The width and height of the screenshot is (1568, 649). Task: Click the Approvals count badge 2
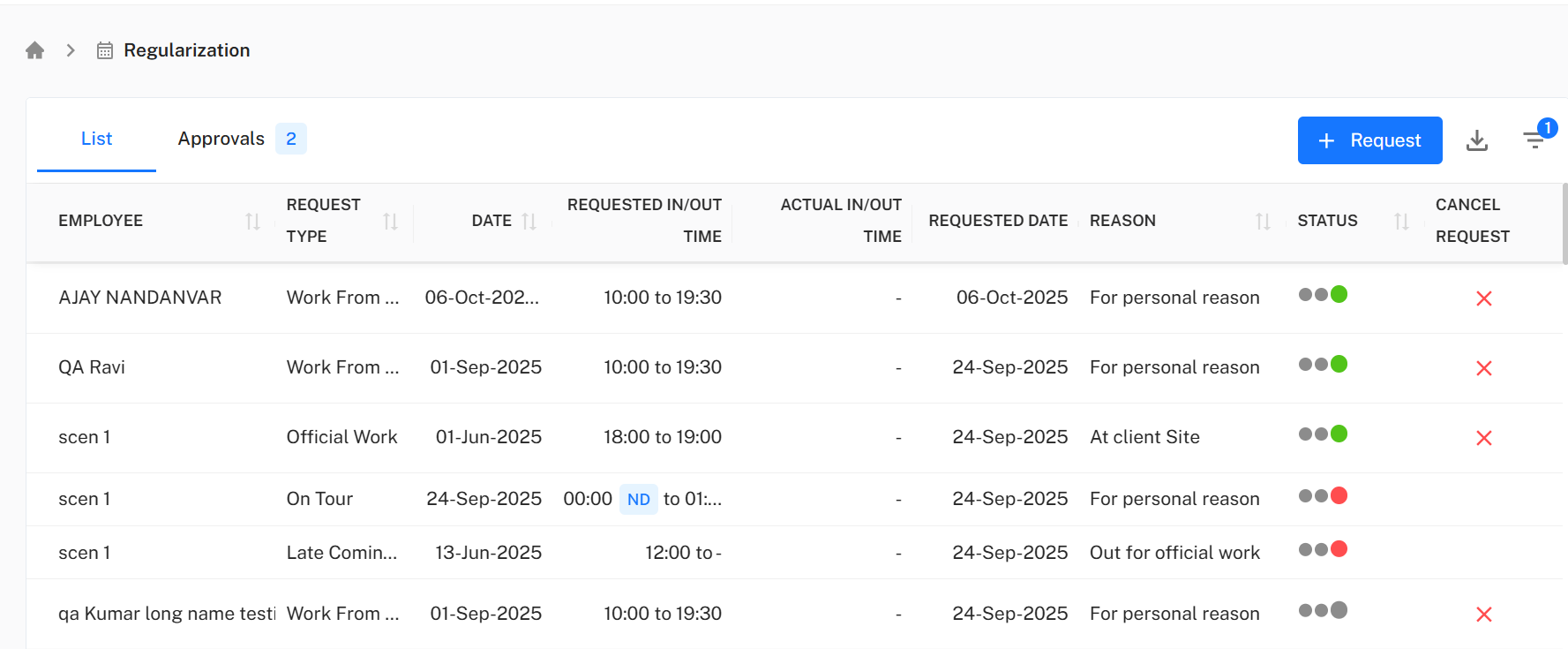coord(291,139)
